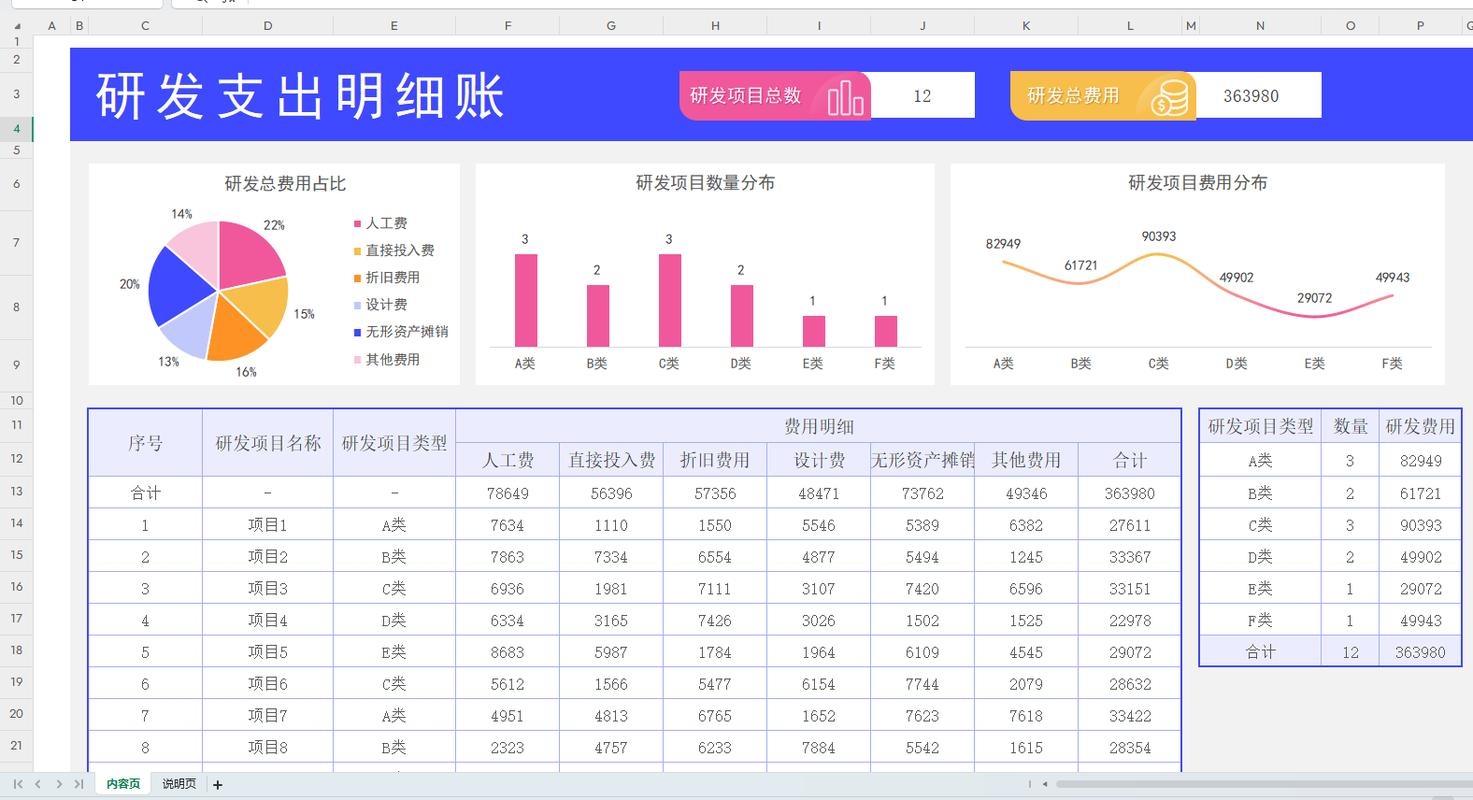Click the 无形资产摊销 column header cell
Image resolution: width=1473 pixels, height=800 pixels.
coord(922,460)
